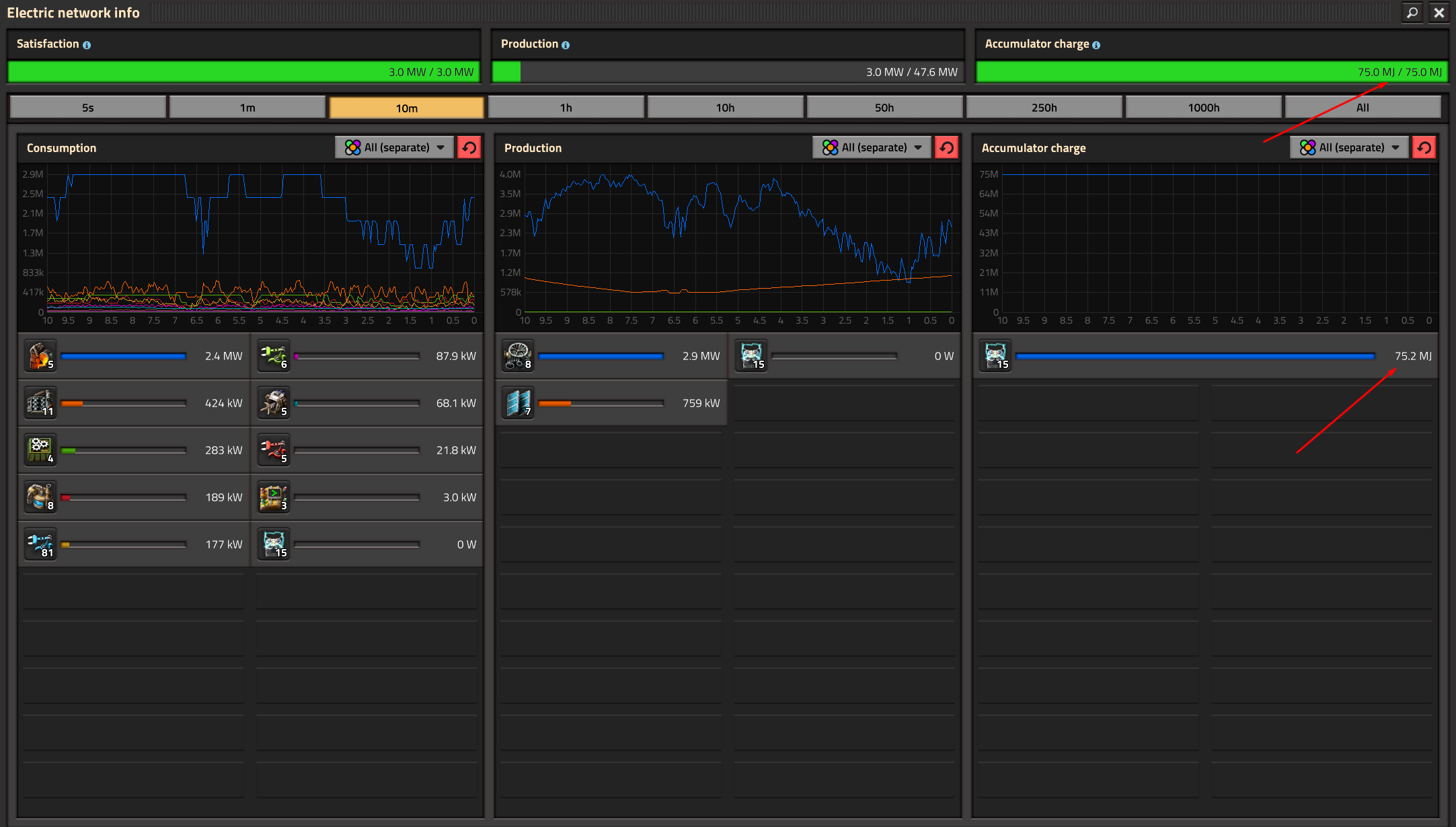Click the 283 kW value text
The width and height of the screenshot is (1456, 827).
[x=224, y=450]
